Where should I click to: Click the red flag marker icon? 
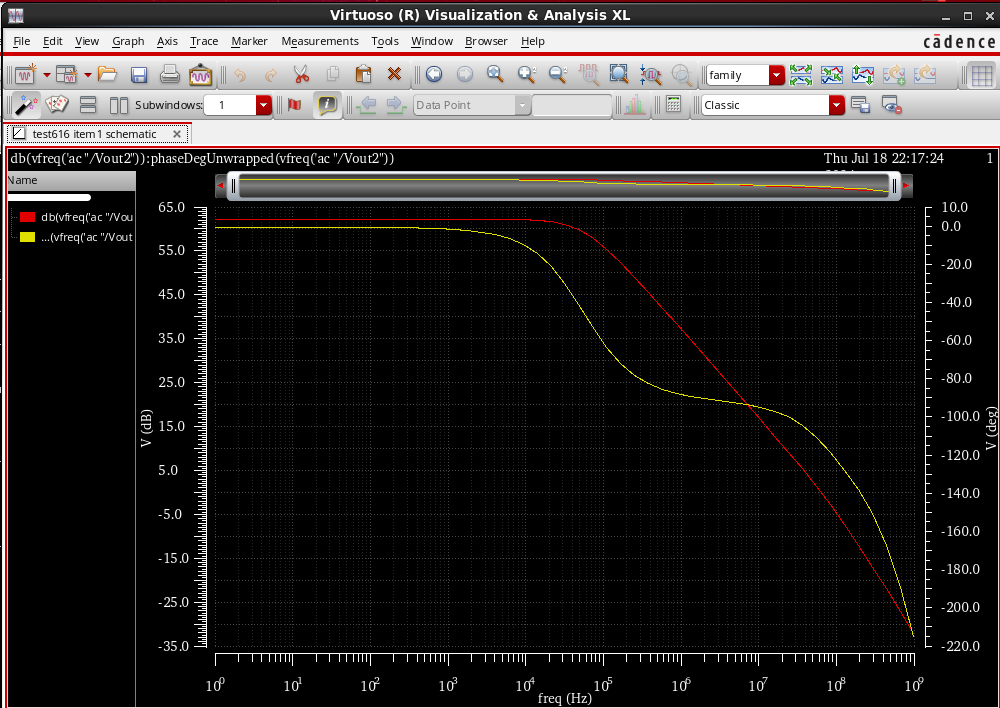click(295, 105)
